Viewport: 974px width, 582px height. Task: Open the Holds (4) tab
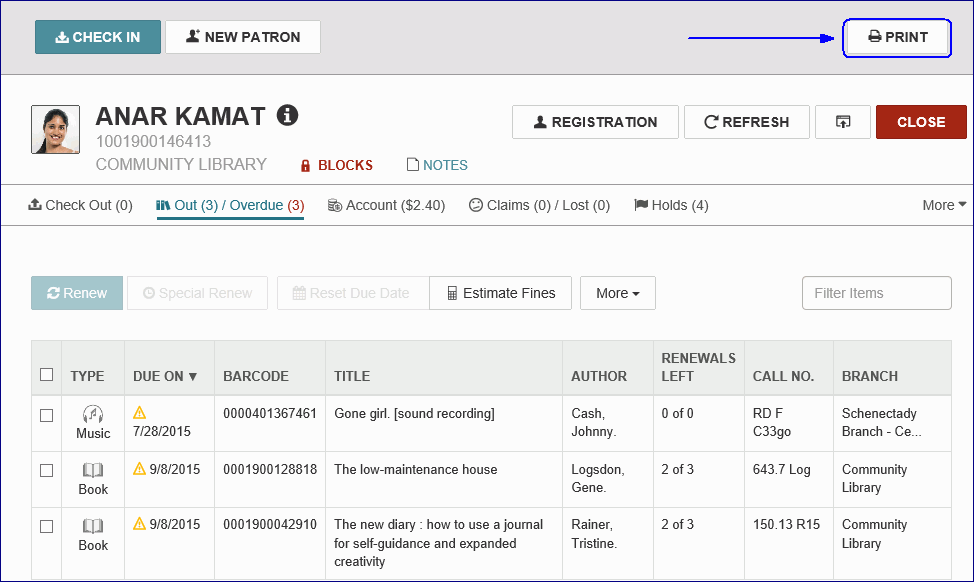[671, 205]
